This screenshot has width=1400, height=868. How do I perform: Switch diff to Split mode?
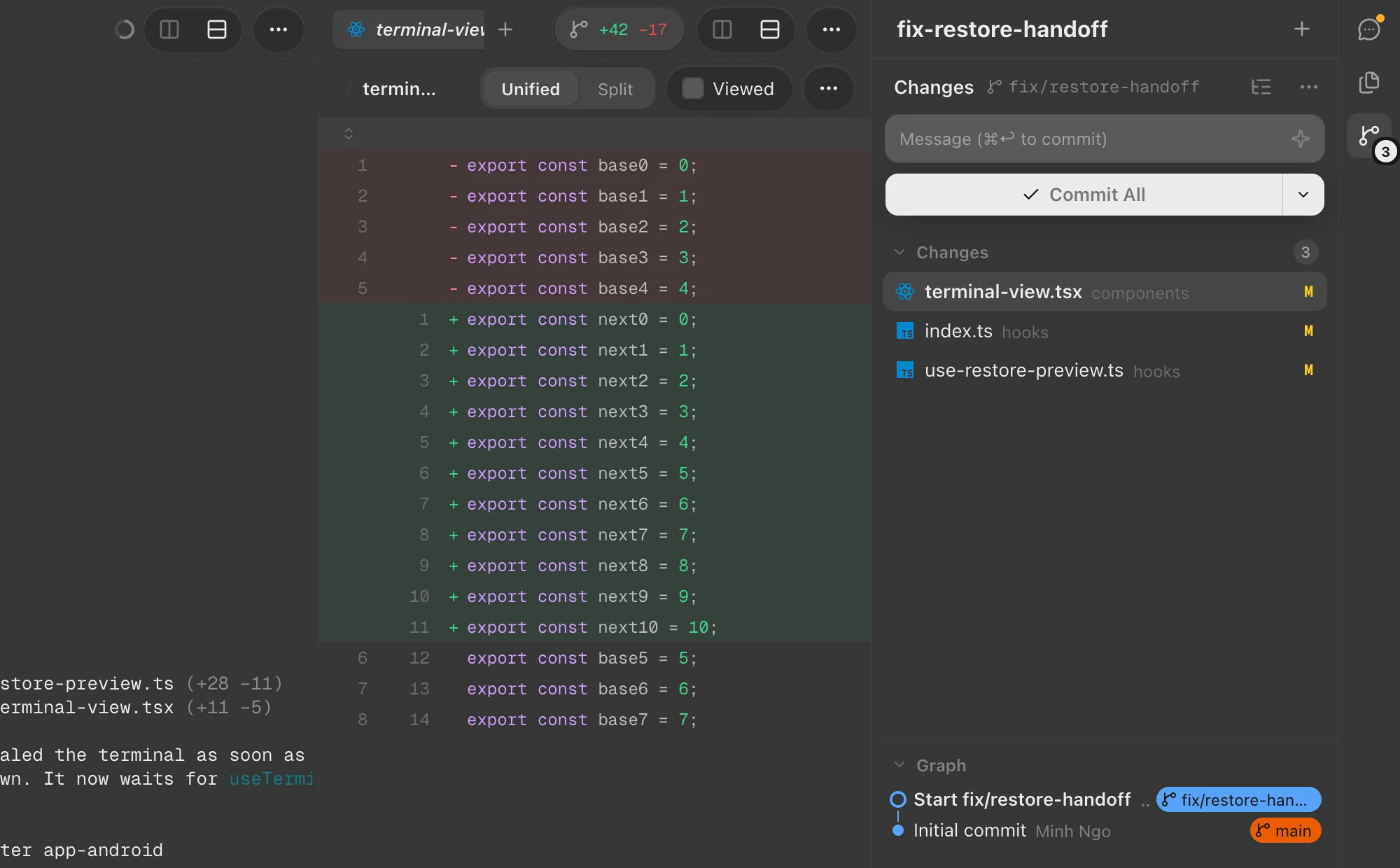pyautogui.click(x=615, y=89)
